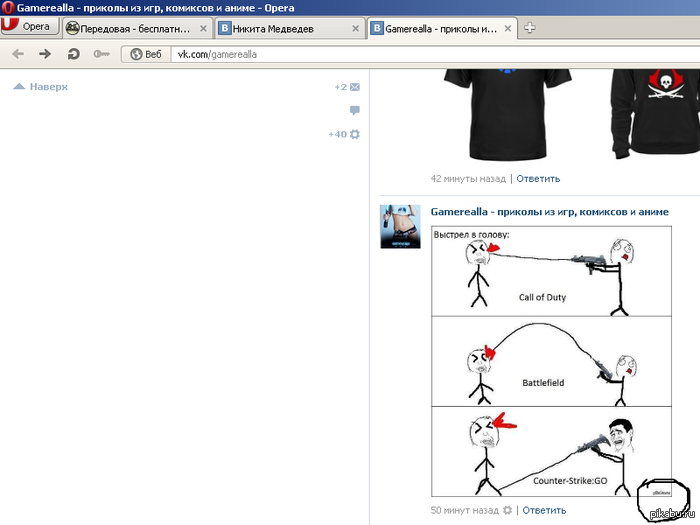Screen dimensions: 700x525
Task: Open the Opera main menu button
Action: pyautogui.click(x=30, y=26)
